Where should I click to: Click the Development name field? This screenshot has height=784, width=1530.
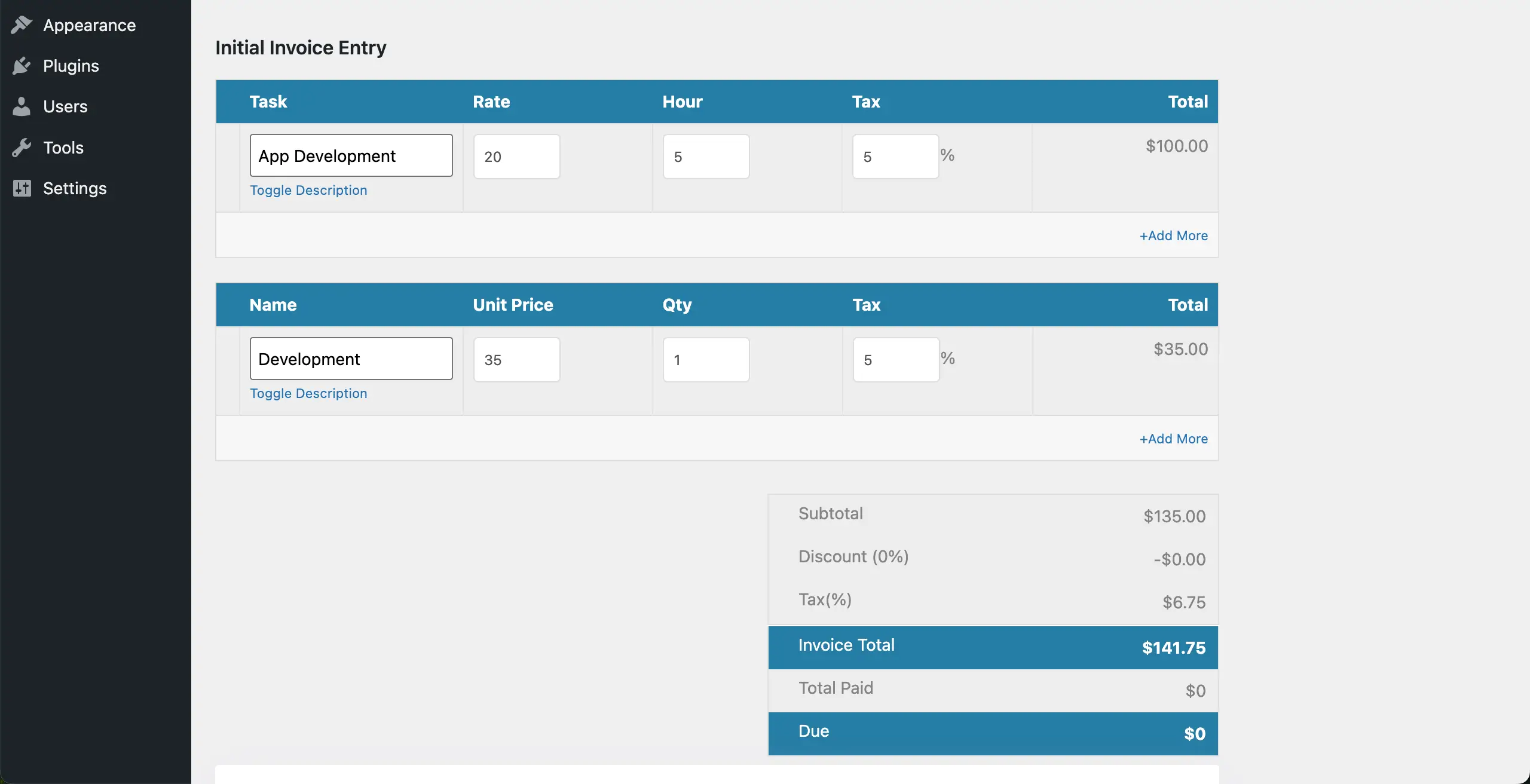(351, 359)
